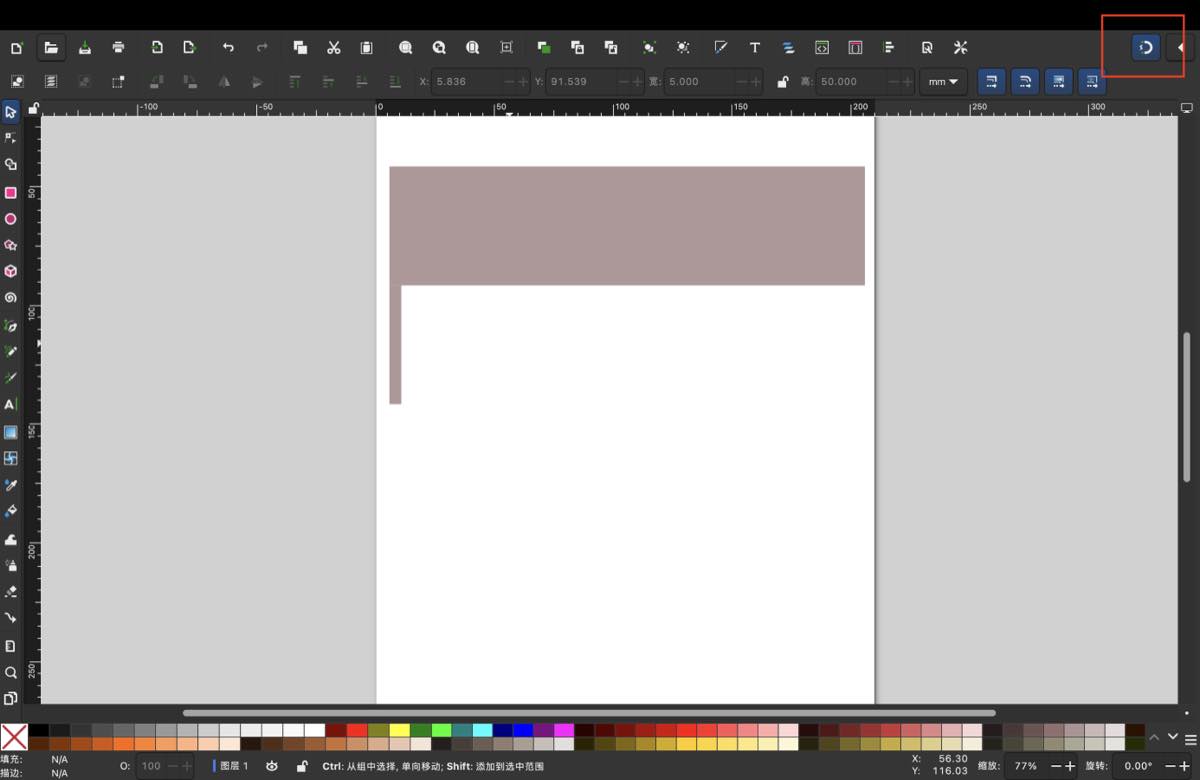Toggle the snapping button at top right
The width and height of the screenshot is (1200, 780).
click(1146, 47)
